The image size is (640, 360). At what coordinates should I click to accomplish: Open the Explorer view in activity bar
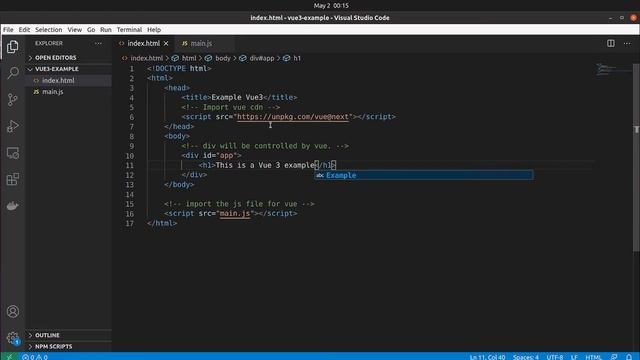13,47
